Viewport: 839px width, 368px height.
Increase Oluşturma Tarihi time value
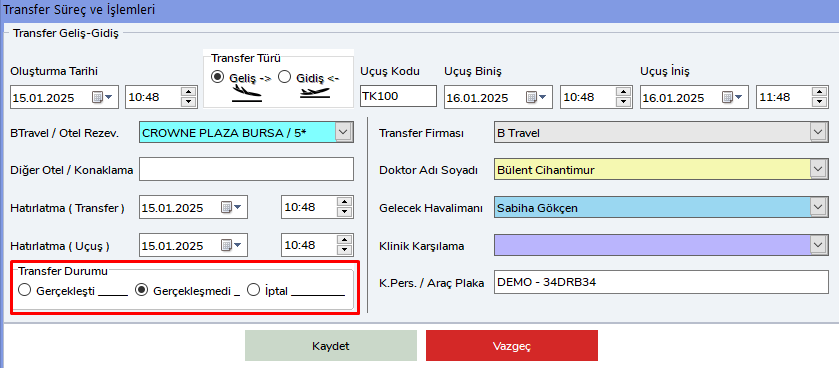tap(188, 92)
